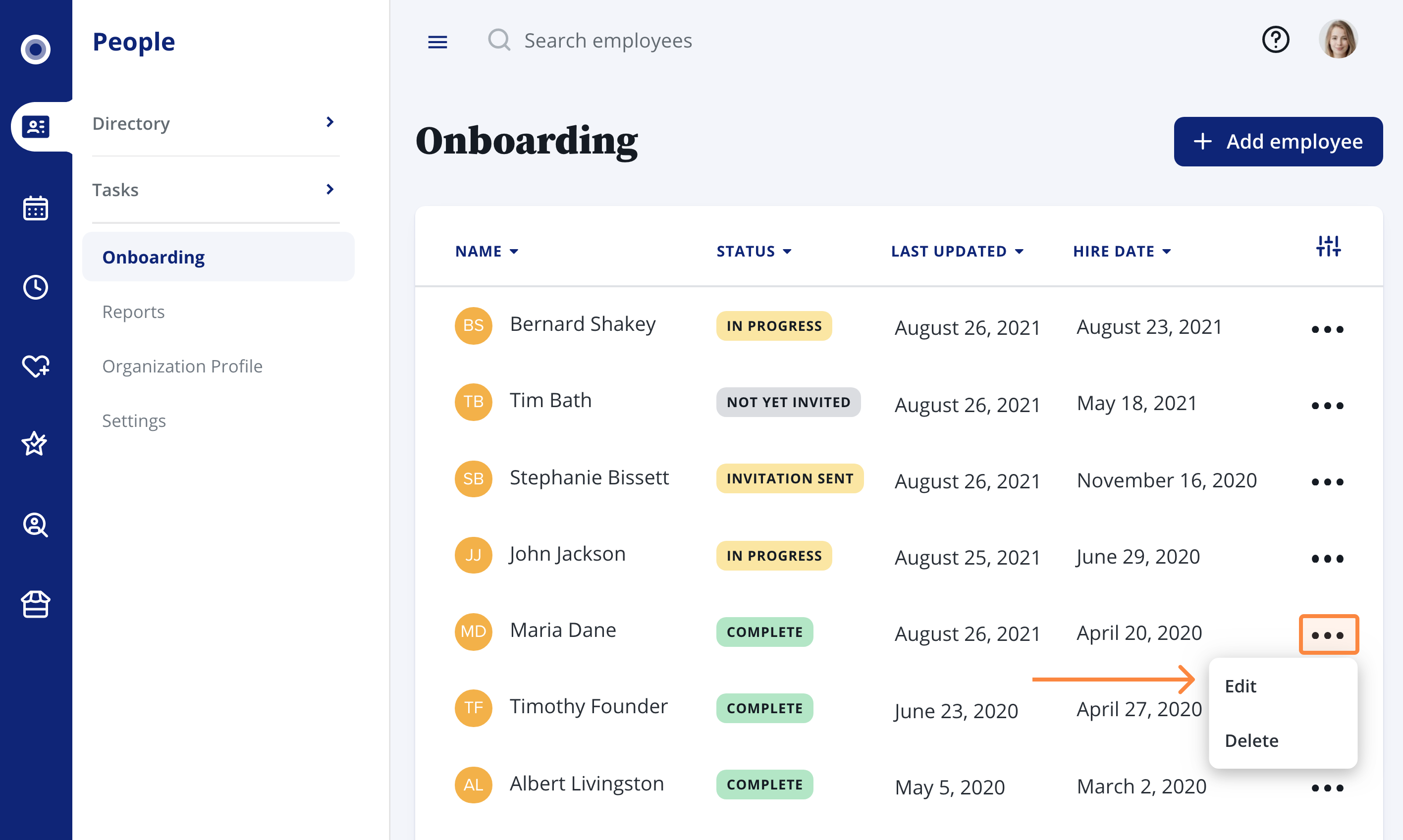Open the user profile avatar
The width and height of the screenshot is (1403, 840).
(x=1339, y=39)
